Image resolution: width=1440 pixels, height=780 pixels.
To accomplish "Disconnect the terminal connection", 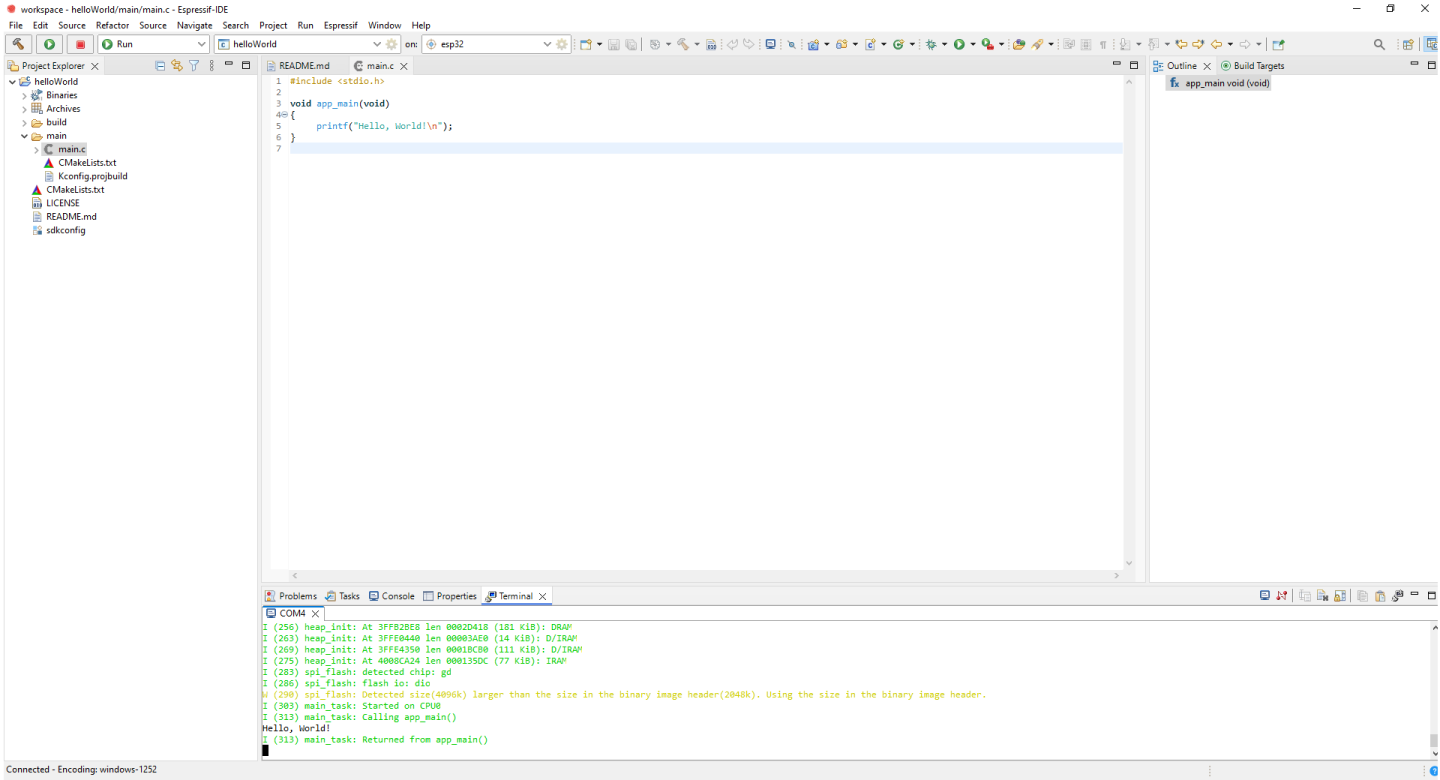I will (x=1281, y=596).
